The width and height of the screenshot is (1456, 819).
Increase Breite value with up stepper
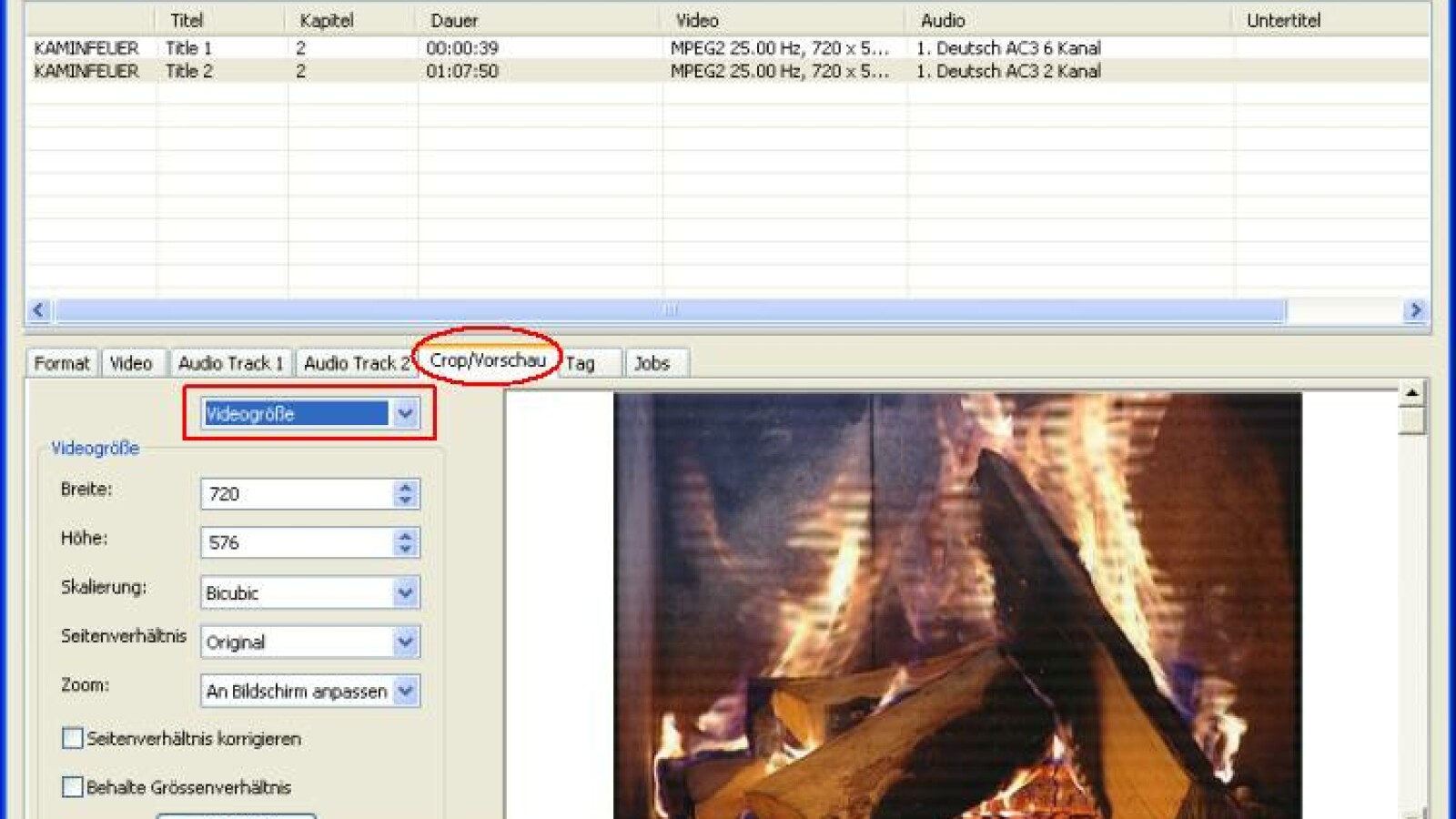click(406, 487)
